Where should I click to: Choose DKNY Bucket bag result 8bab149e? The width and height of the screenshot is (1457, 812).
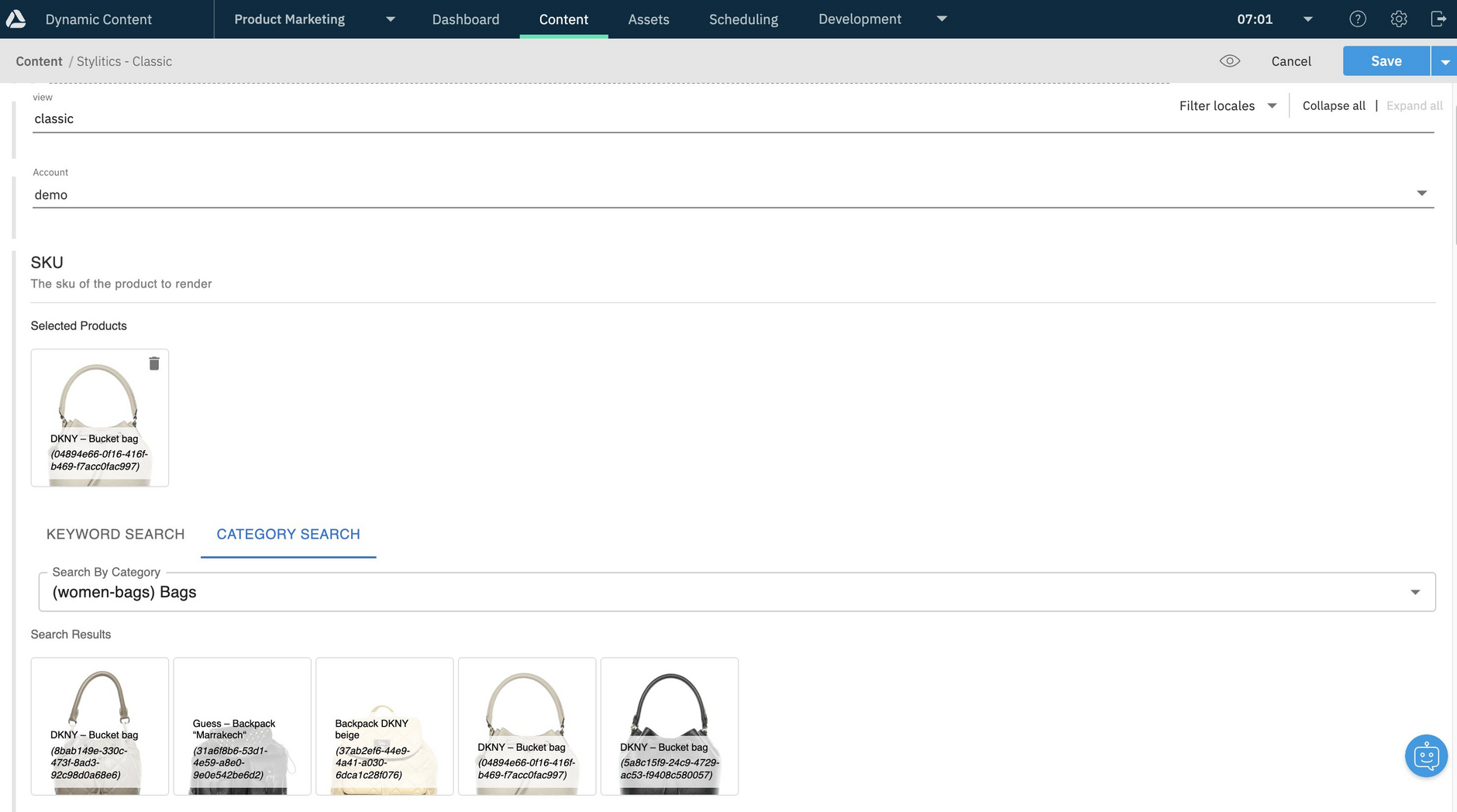coord(100,727)
